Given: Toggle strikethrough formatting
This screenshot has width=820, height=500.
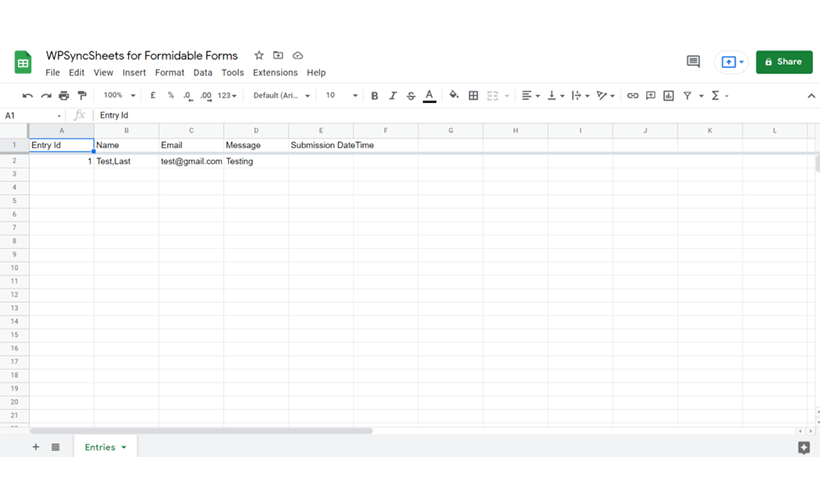Looking at the screenshot, I should pyautogui.click(x=411, y=96).
